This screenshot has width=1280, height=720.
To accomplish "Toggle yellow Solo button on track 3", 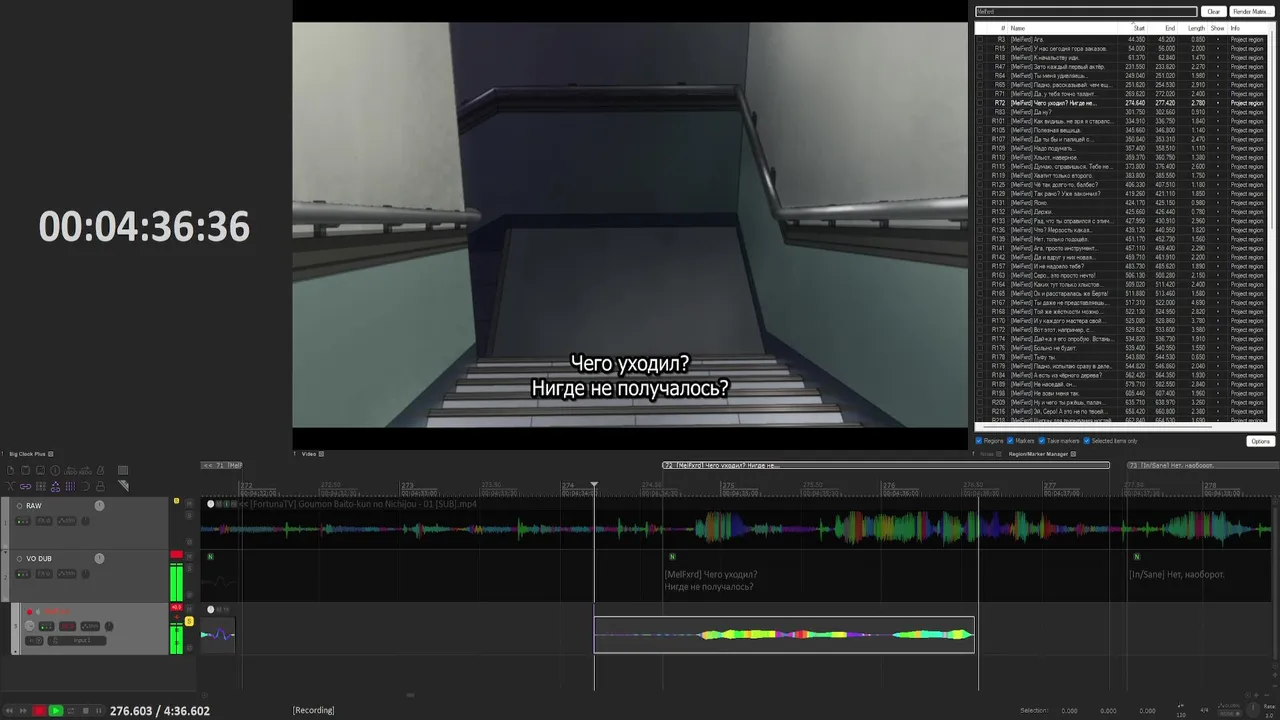I will (189, 621).
